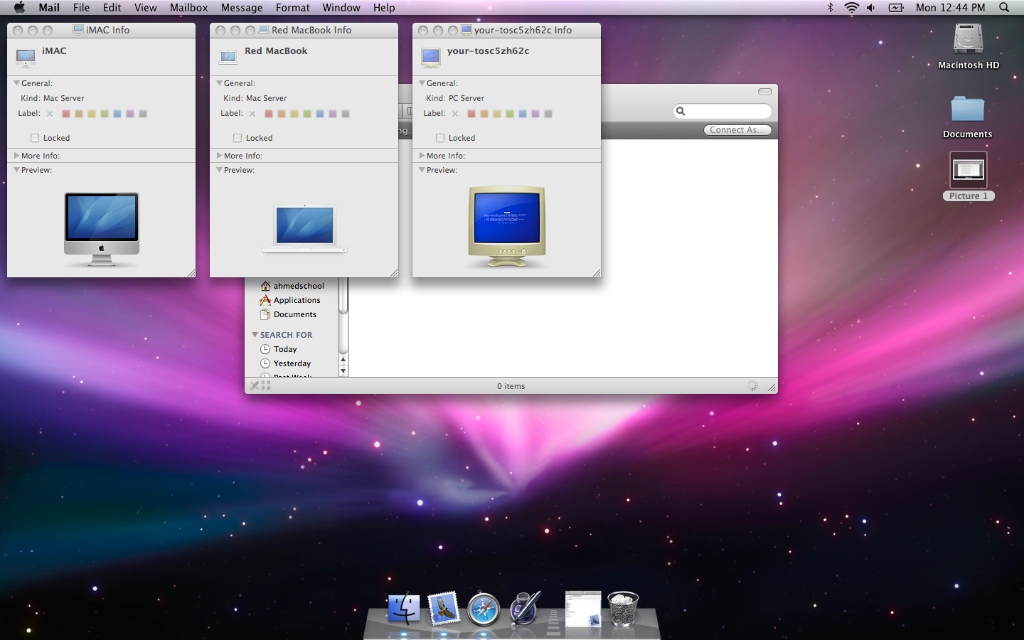This screenshot has height=640, width=1024.
Task: Expand More Info in Red MacBook Info
Action: [219, 155]
